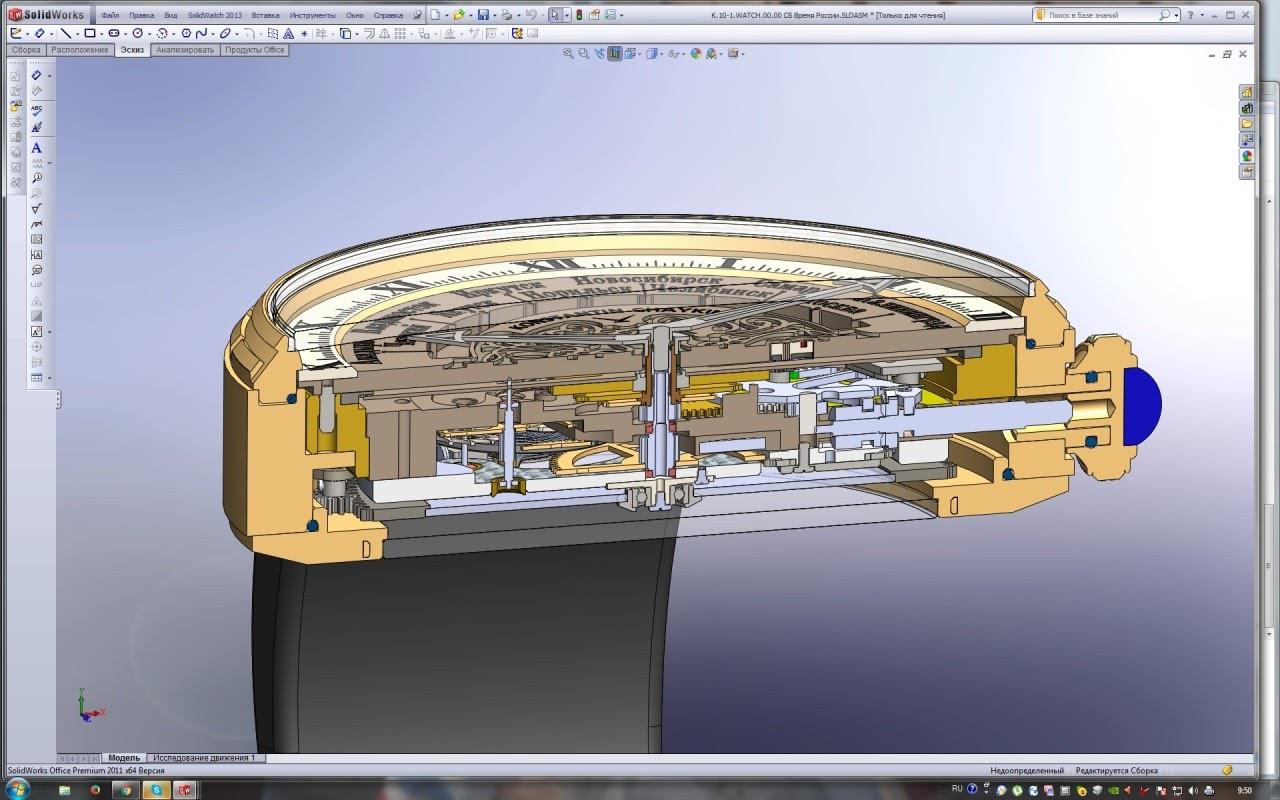Screen dimensions: 1280x800
Task: Open the Вид menu
Action: 171,15
